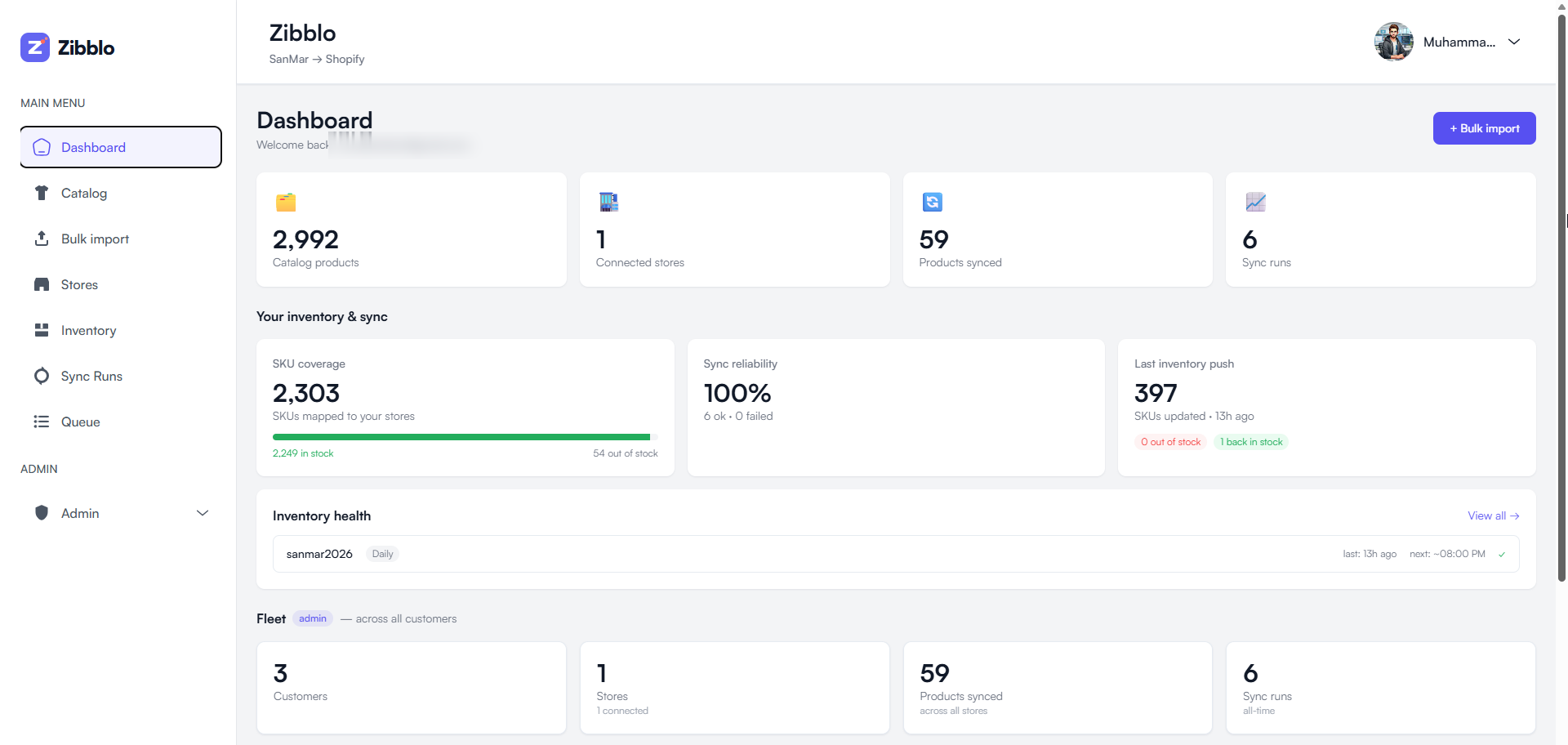
Task: Click the Connected stores label
Action: pyautogui.click(x=640, y=262)
